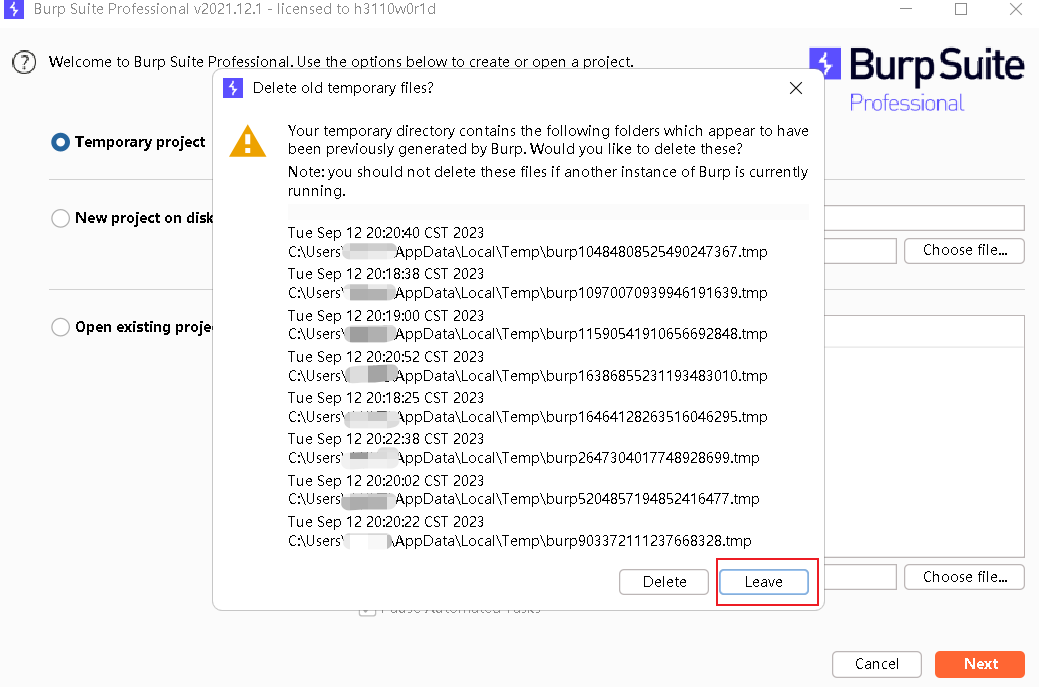Close the Delete old temporary files dialog
1039x687 pixels.
pyautogui.click(x=795, y=88)
